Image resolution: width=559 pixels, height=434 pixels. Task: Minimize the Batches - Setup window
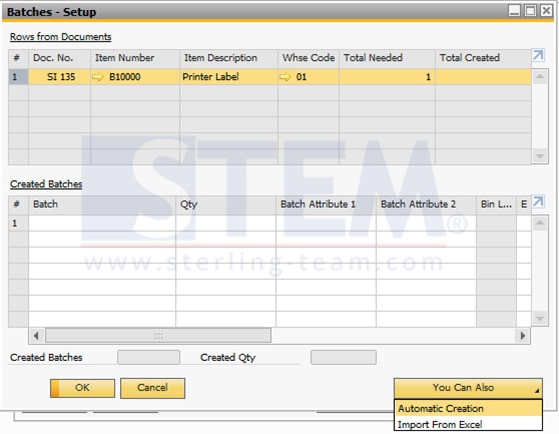[x=514, y=11]
